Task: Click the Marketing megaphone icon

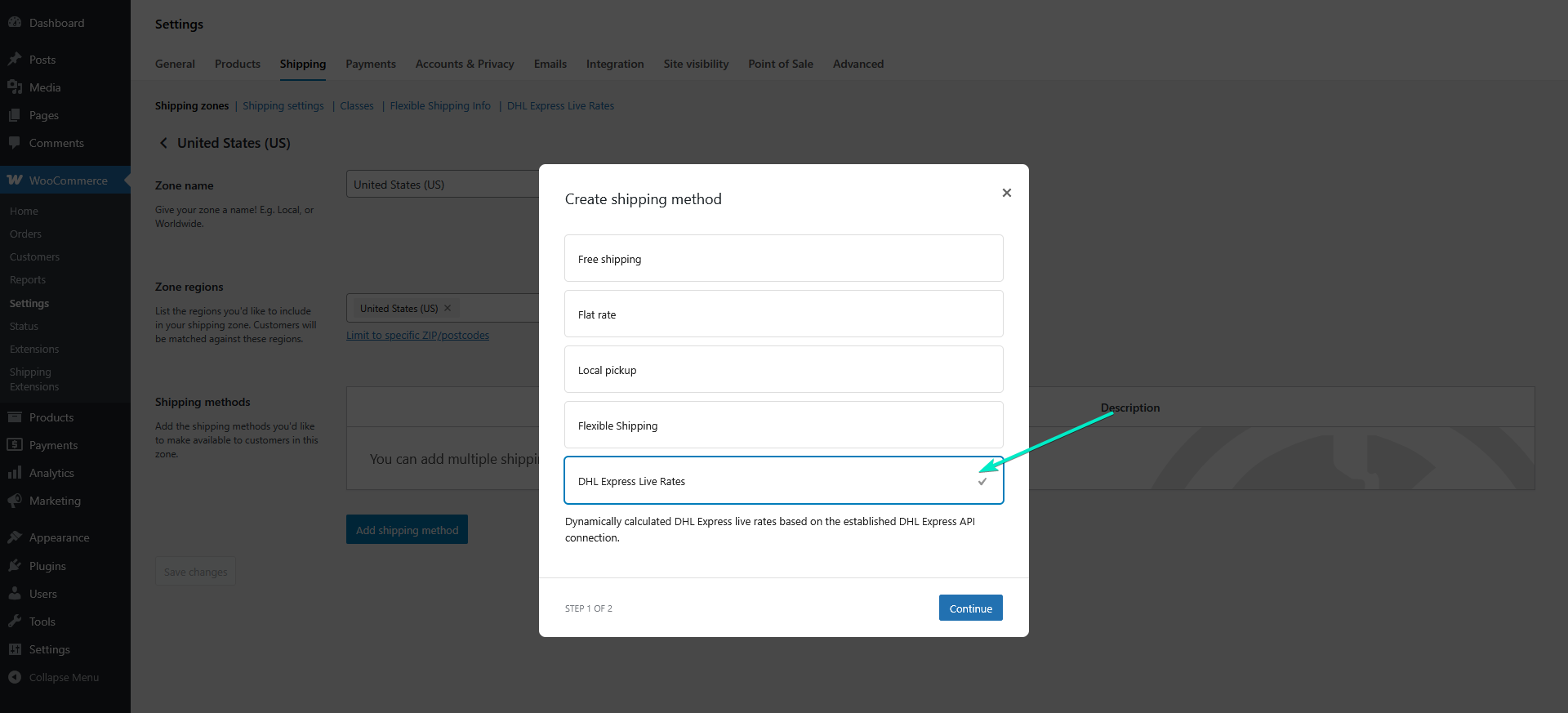Action: coord(15,501)
